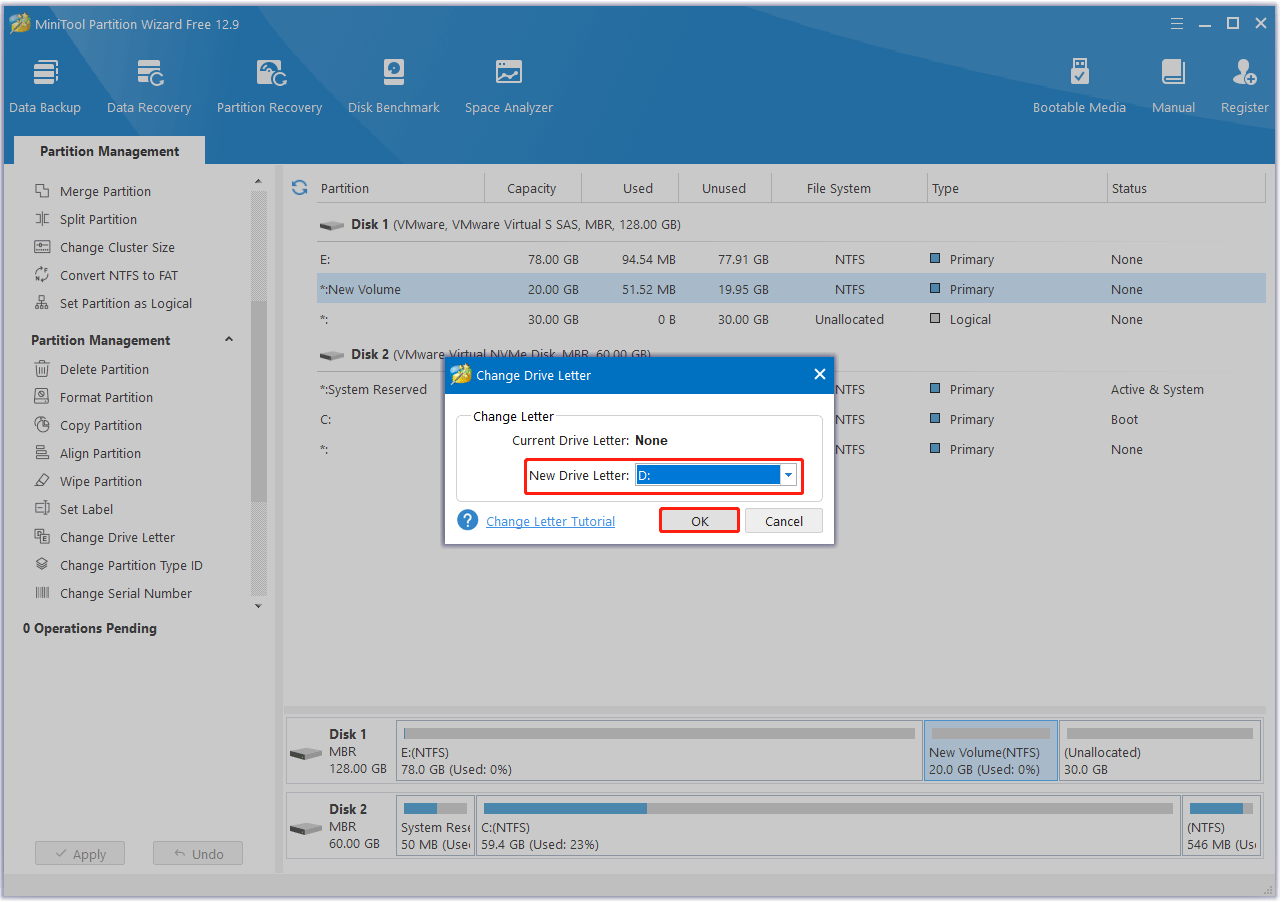
Task: Select the Wipe Partition option
Action: 100,481
